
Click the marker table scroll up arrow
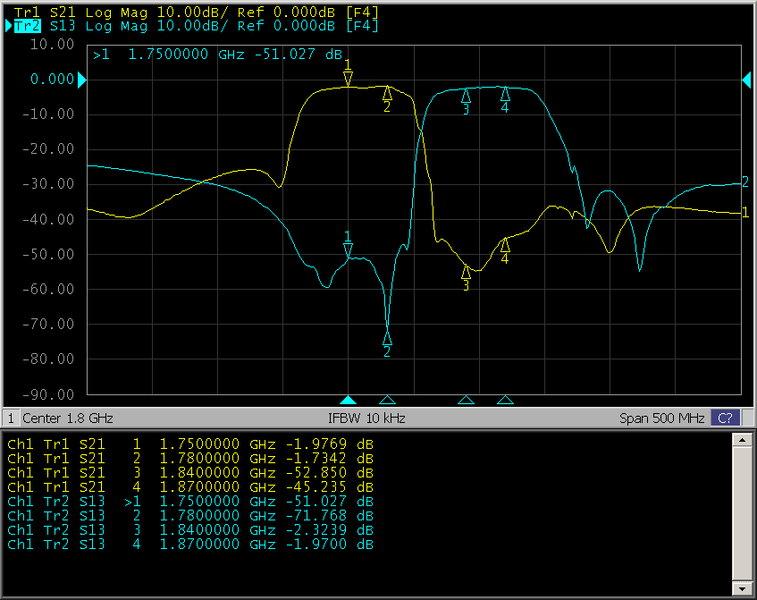click(741, 439)
